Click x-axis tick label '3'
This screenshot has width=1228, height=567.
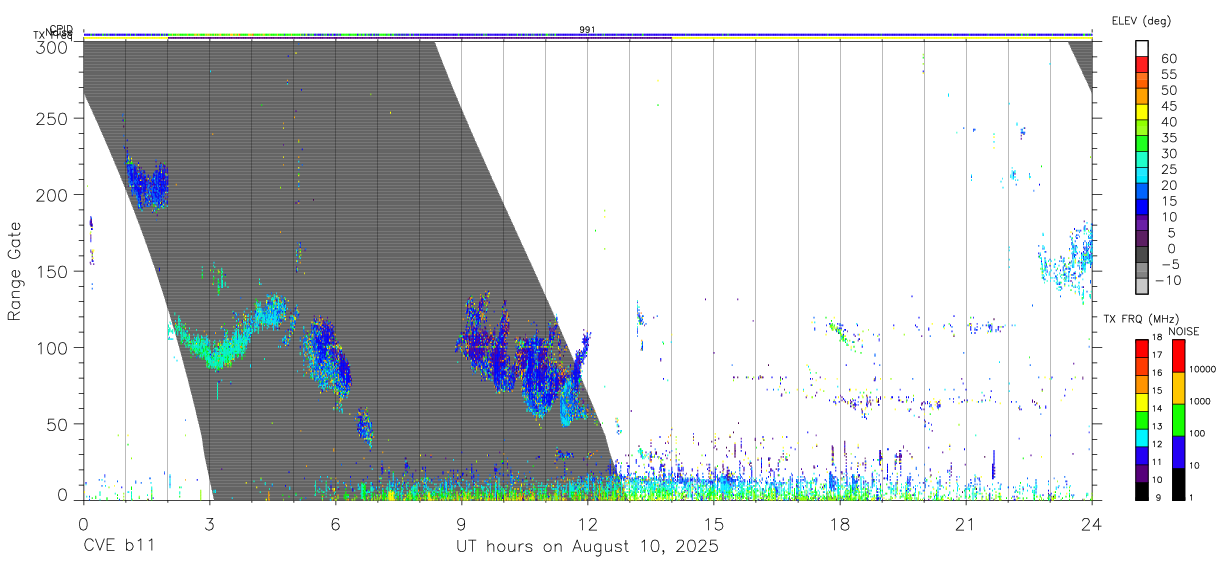point(209,524)
